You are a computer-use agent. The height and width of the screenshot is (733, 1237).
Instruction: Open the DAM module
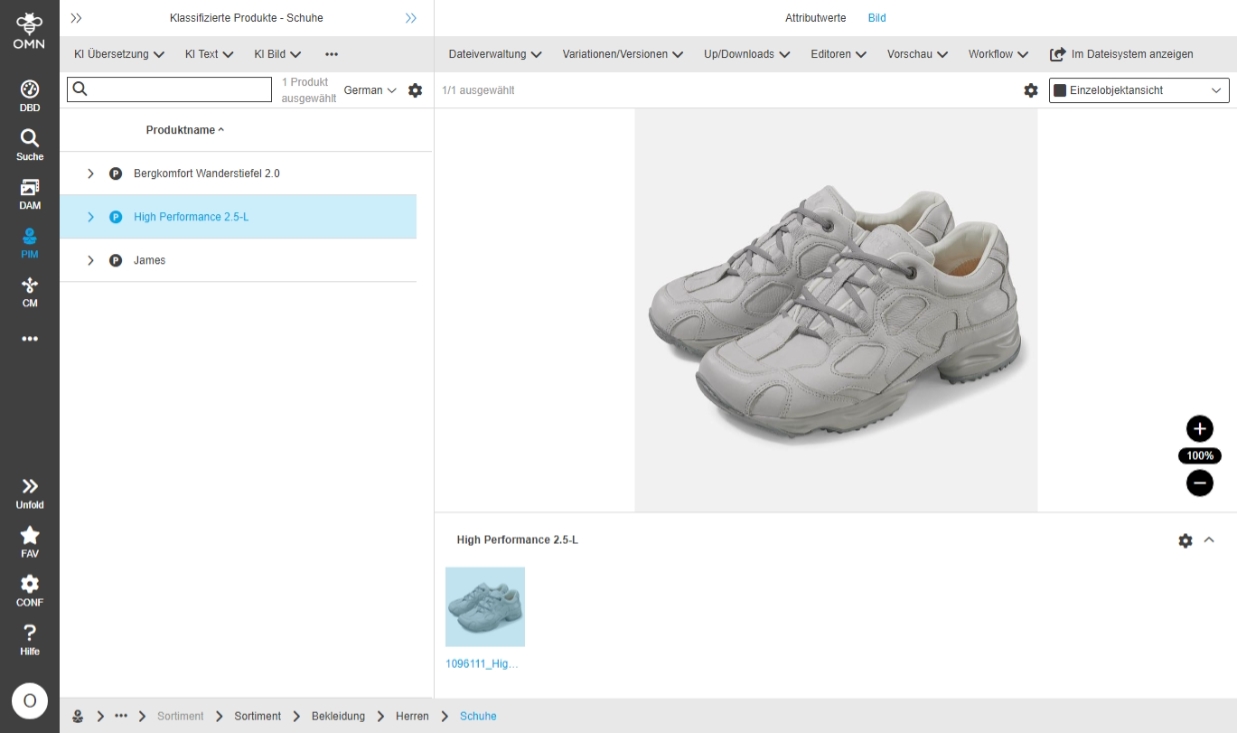coord(29,193)
